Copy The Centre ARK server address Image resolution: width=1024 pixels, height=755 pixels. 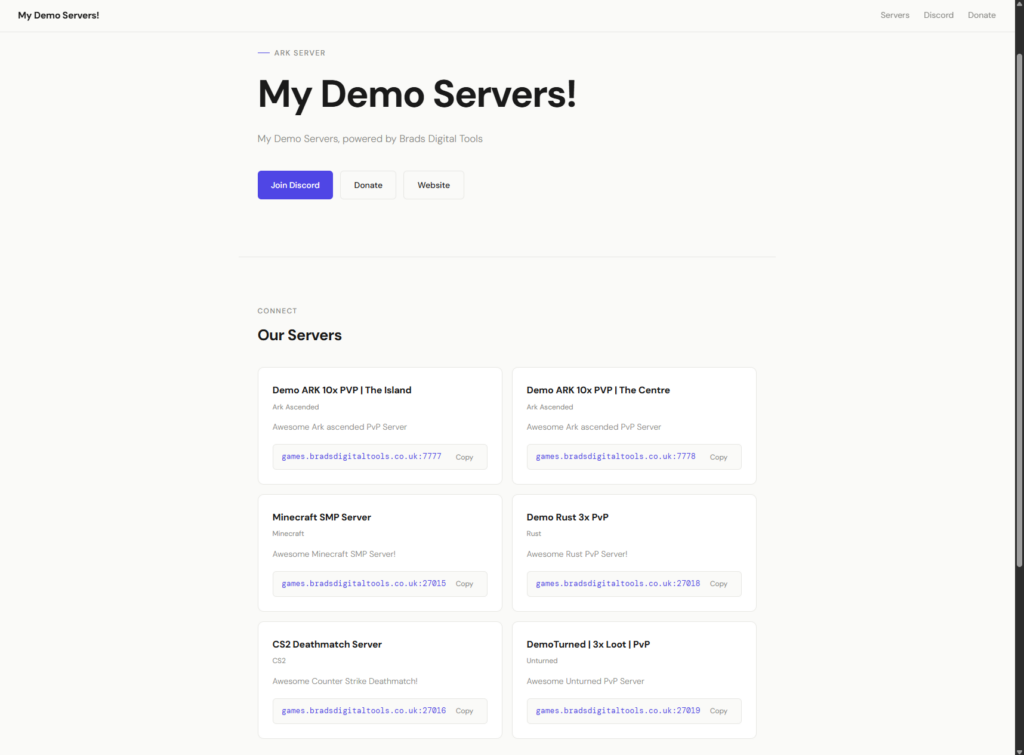click(718, 457)
